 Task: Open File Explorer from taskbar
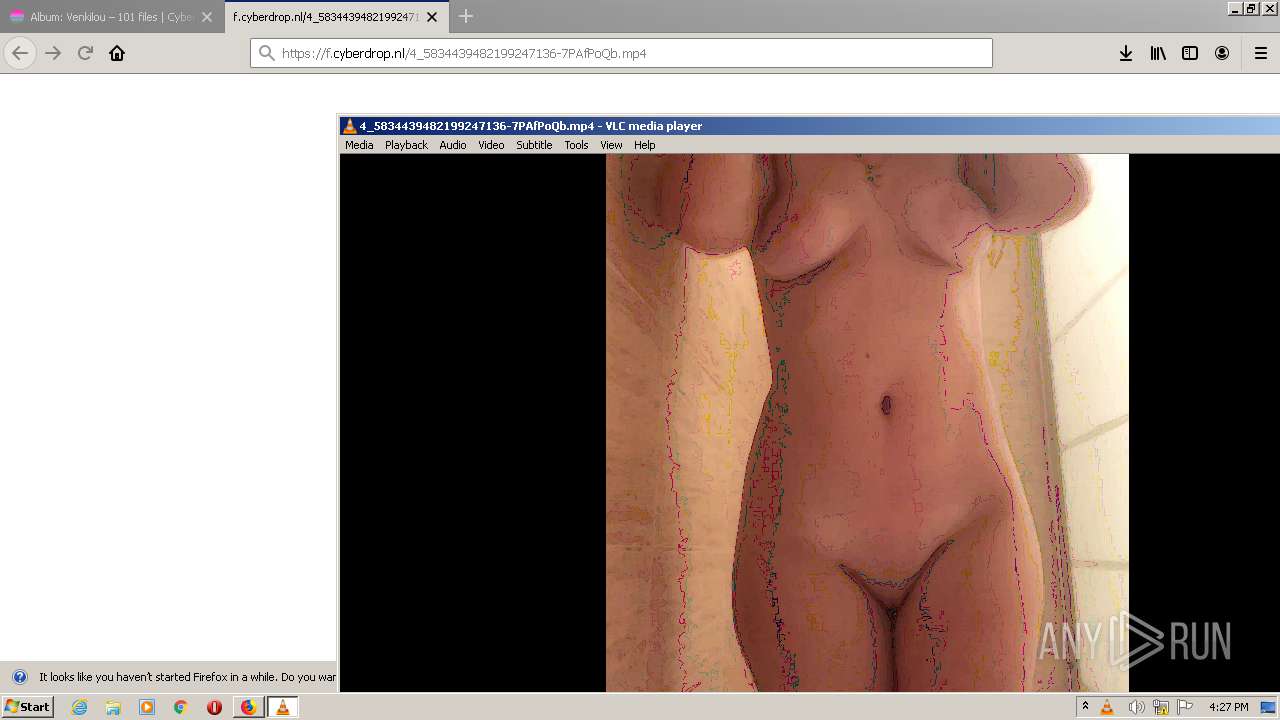(113, 707)
